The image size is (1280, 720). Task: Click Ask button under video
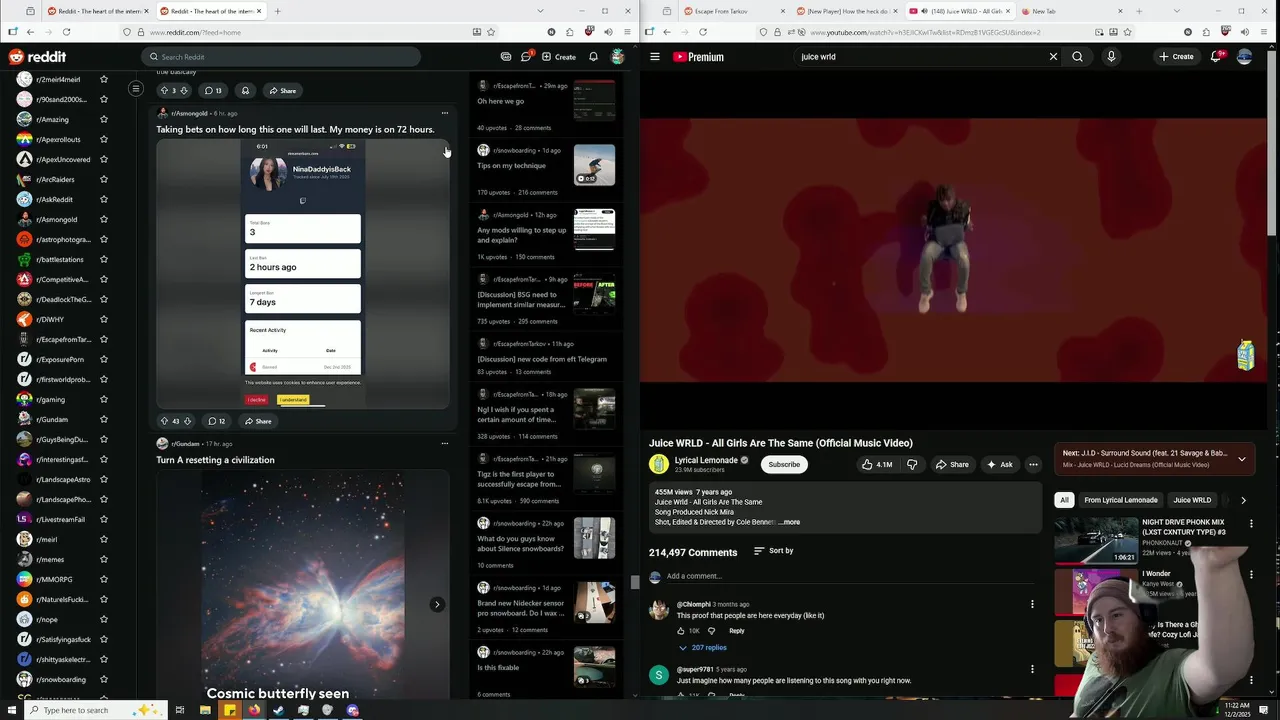999,464
